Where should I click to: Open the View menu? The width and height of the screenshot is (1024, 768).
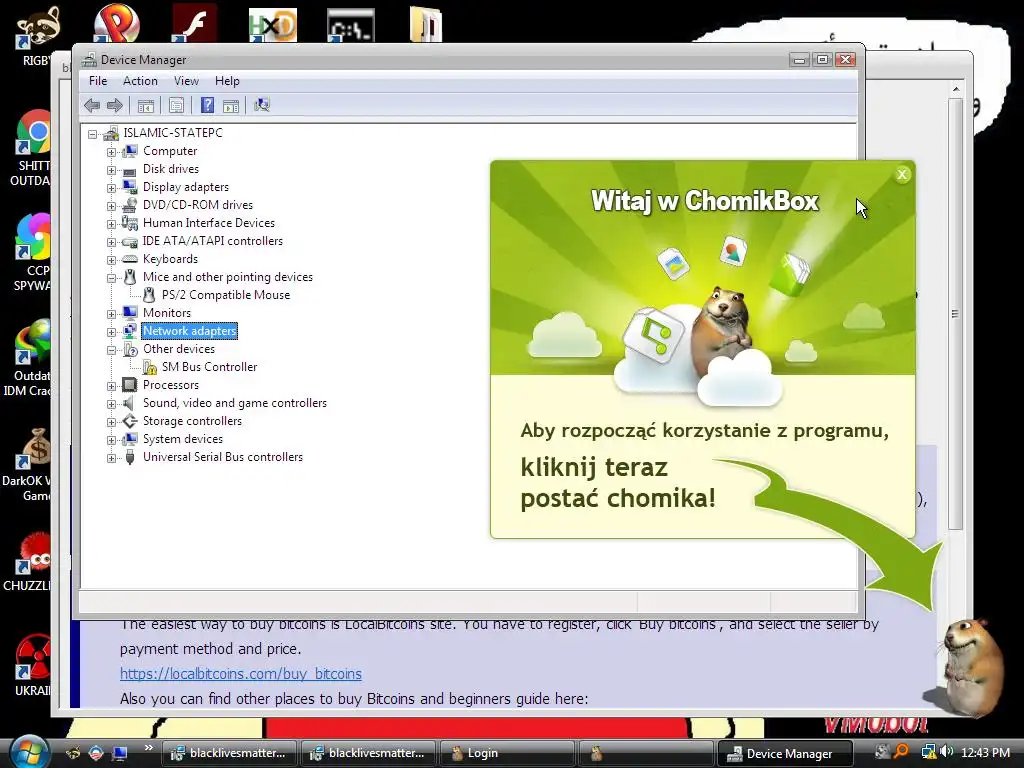186,81
